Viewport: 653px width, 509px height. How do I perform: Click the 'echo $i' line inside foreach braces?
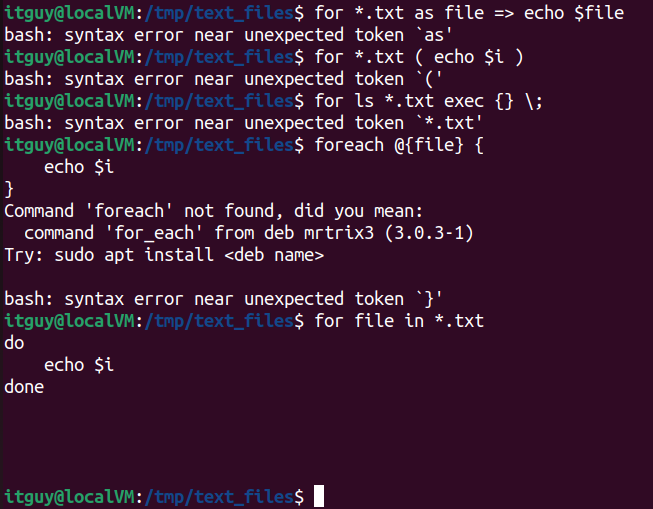[79, 167]
